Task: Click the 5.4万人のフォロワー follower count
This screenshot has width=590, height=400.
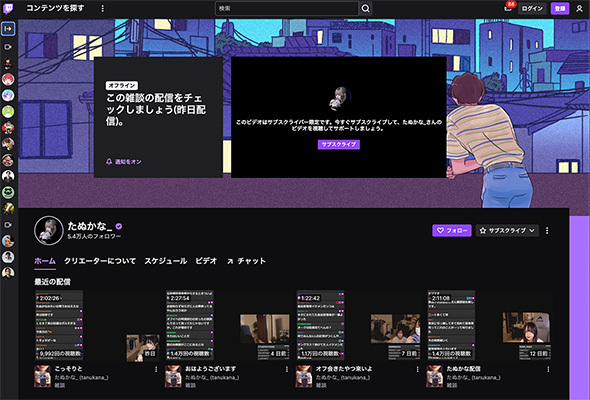Action: tap(94, 237)
